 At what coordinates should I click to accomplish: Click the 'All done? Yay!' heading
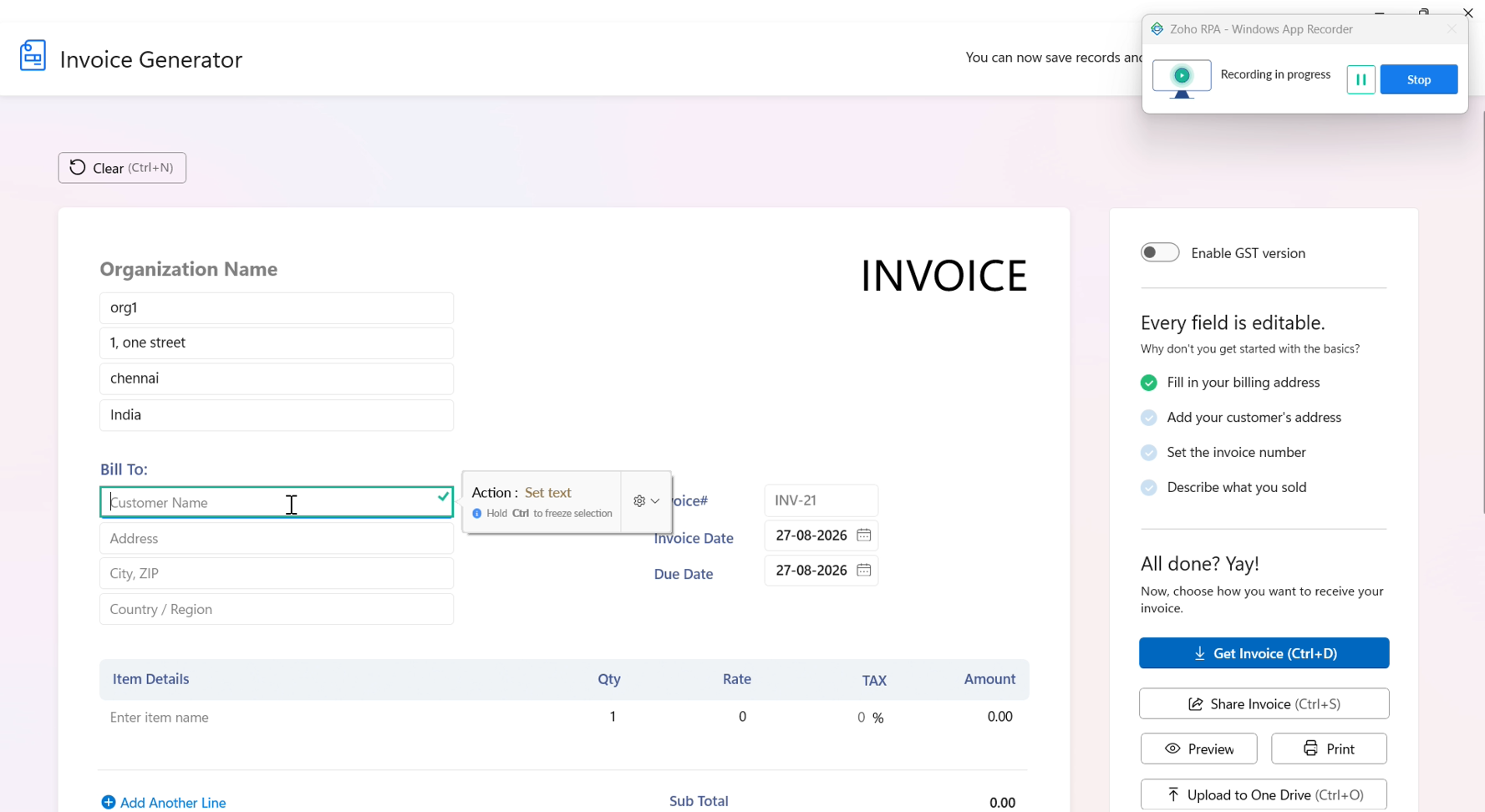point(1200,564)
